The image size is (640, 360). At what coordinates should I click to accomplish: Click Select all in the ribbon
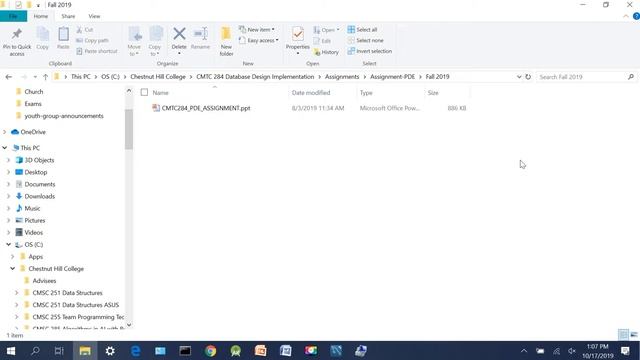click(362, 30)
